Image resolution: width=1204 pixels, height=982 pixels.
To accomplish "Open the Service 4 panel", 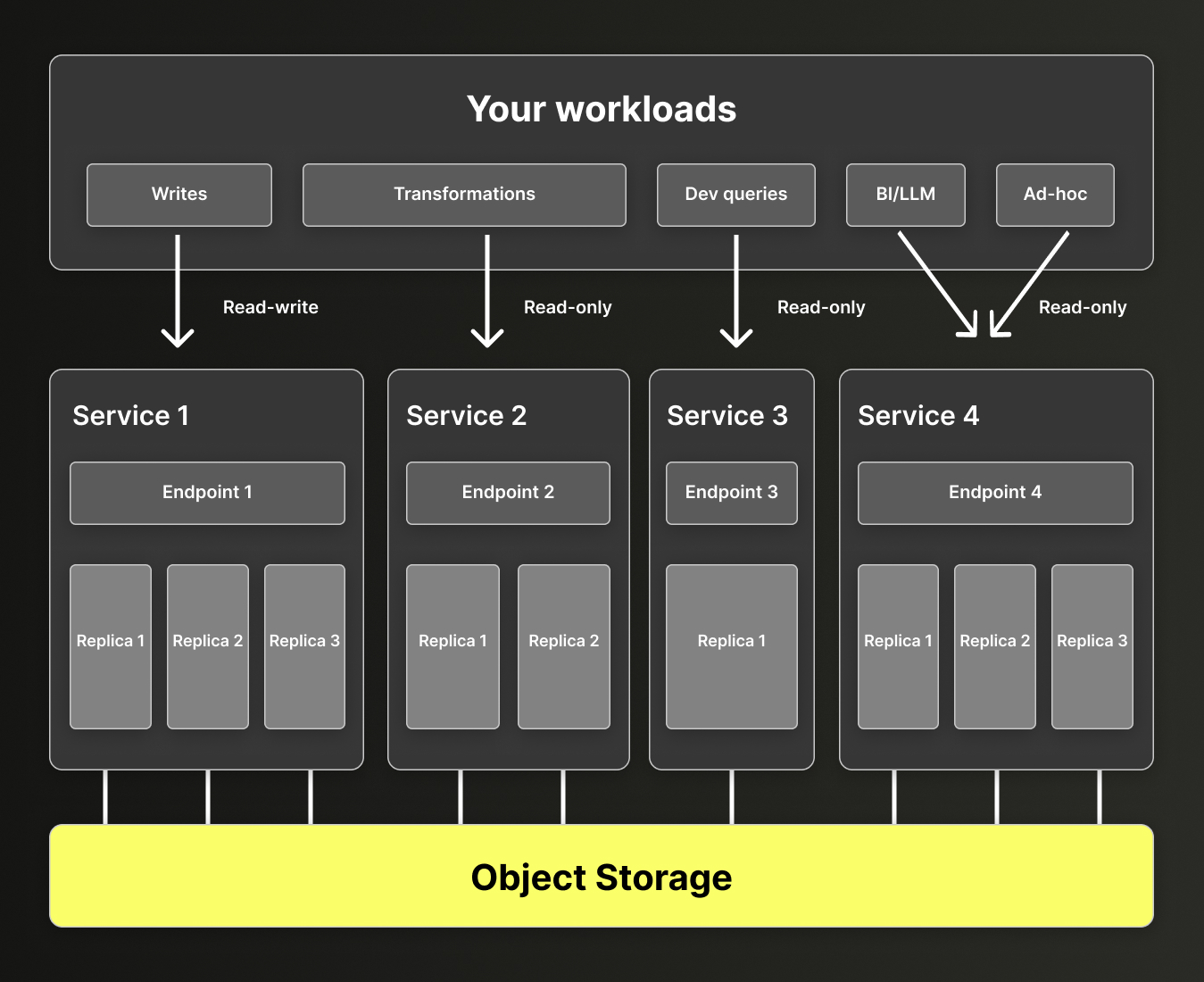I will (918, 415).
